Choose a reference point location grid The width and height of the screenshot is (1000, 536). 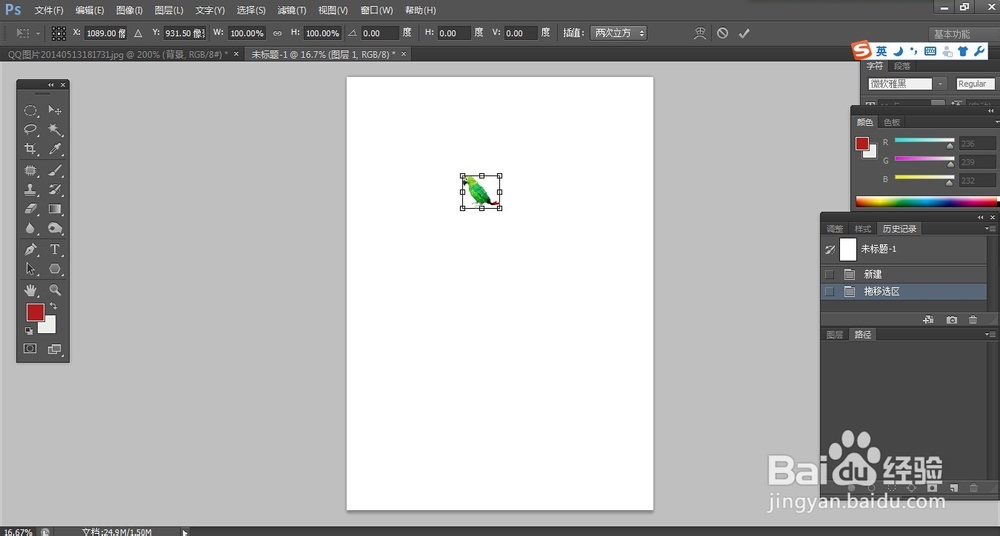59,33
